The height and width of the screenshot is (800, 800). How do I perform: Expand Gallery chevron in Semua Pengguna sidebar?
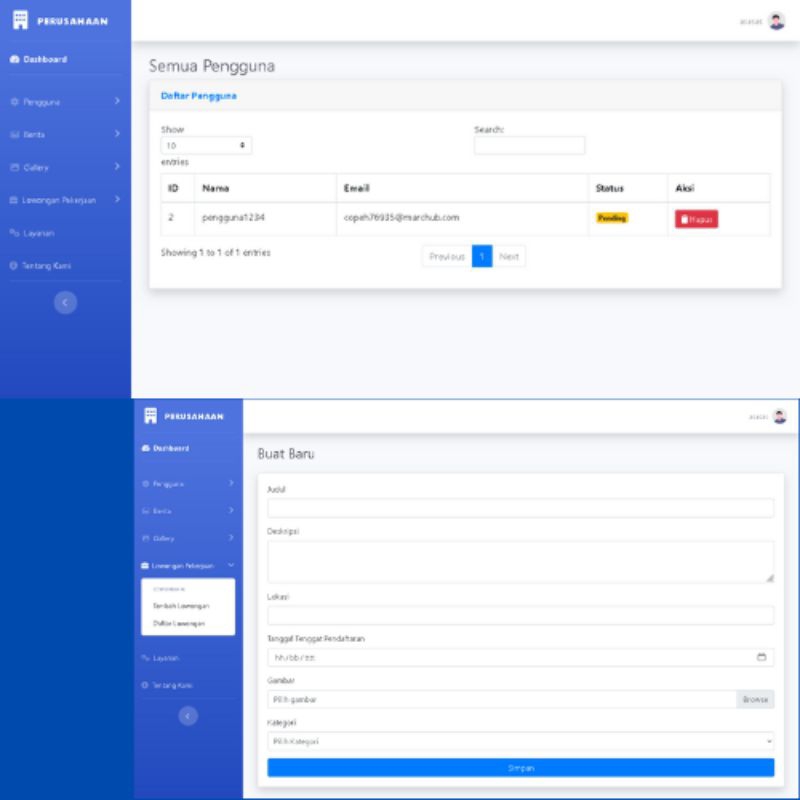coord(117,166)
